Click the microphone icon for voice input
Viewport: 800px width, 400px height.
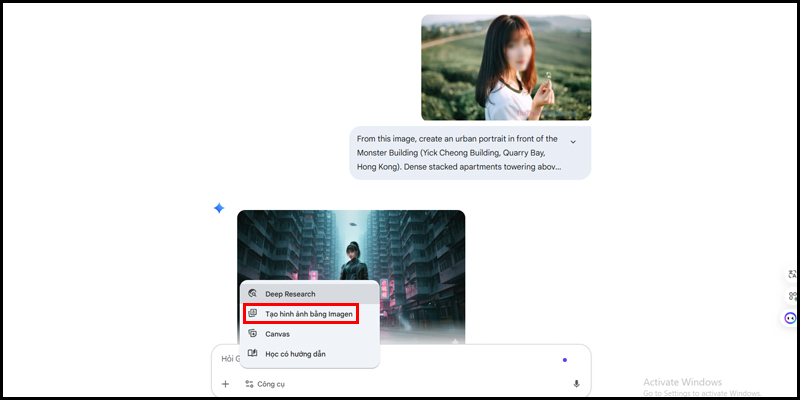pos(576,384)
